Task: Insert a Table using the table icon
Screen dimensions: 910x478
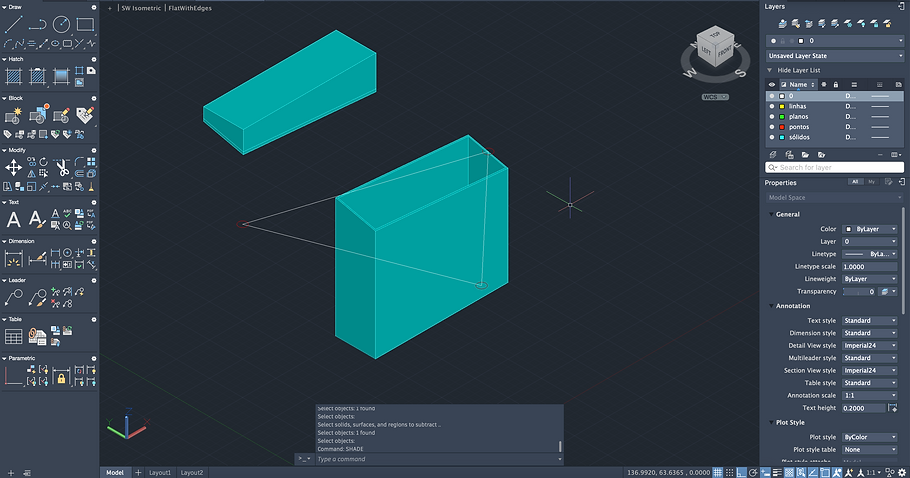Action: (x=13, y=336)
